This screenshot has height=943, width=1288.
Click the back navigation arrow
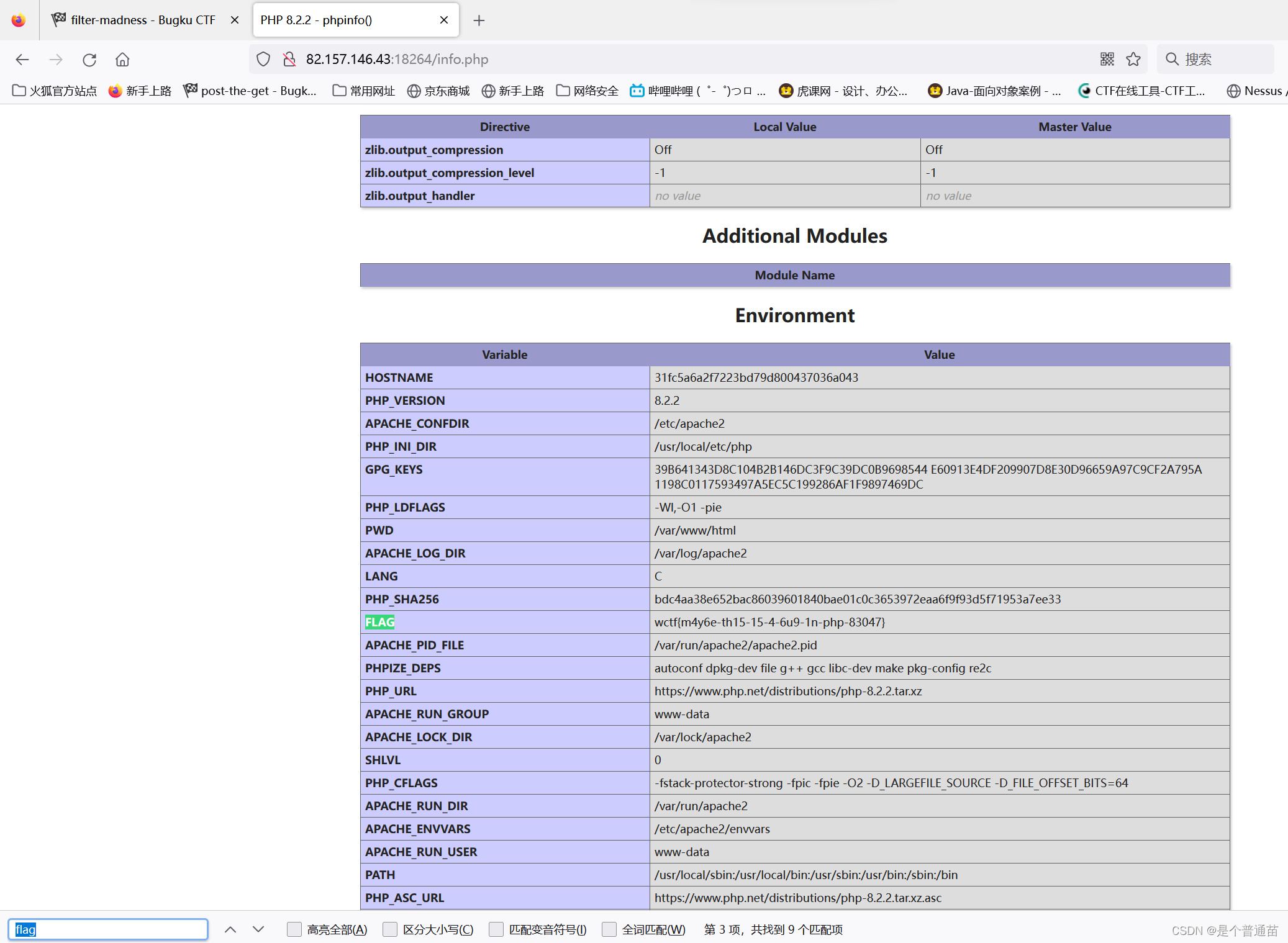tap(22, 59)
